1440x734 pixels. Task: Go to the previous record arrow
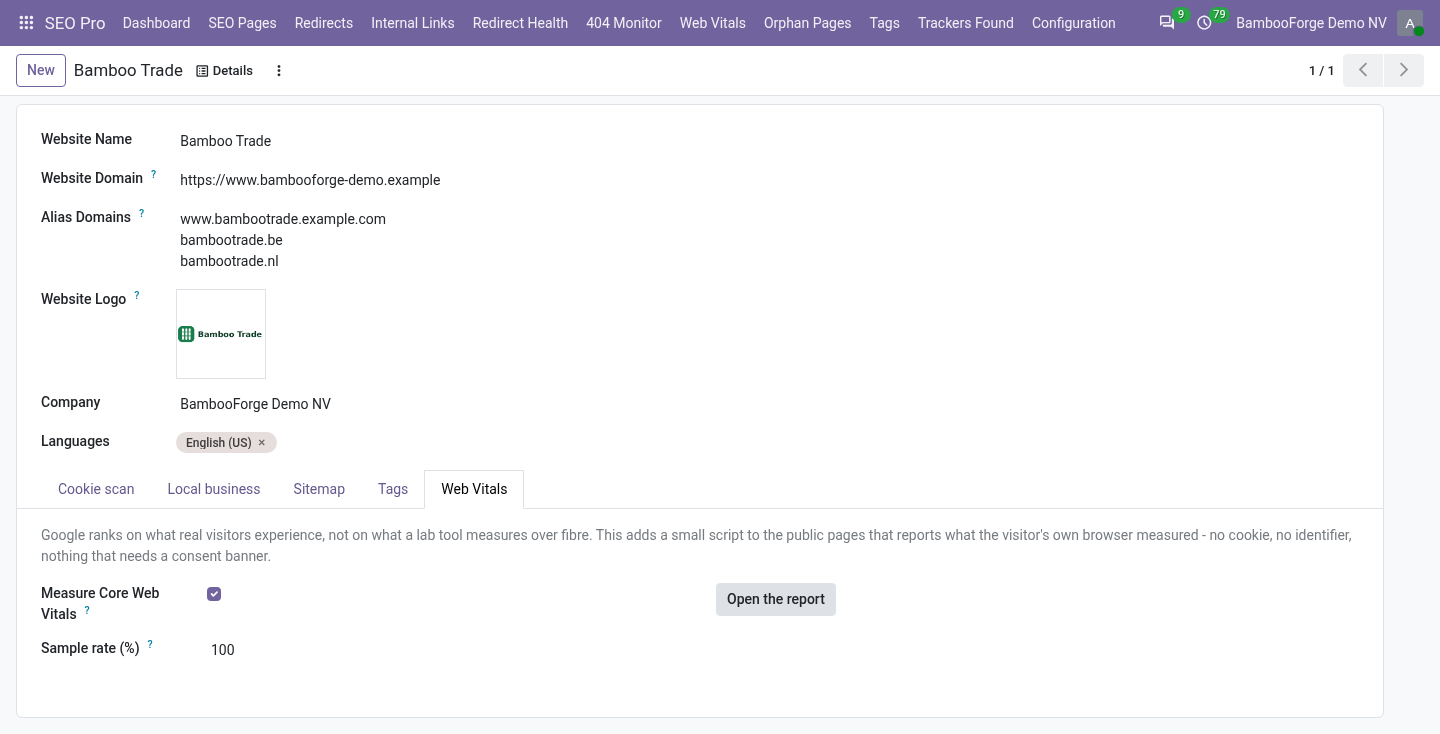pos(1363,70)
